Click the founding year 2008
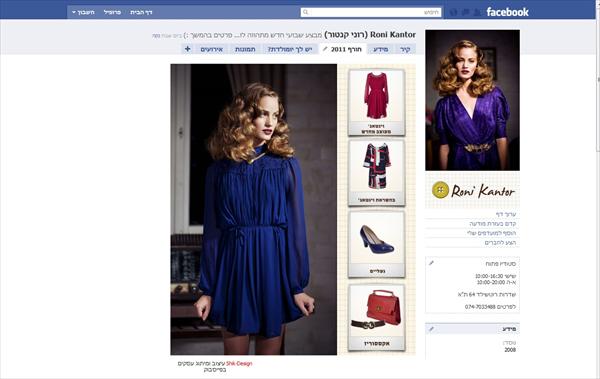The width and height of the screenshot is (600, 379). (x=510, y=350)
